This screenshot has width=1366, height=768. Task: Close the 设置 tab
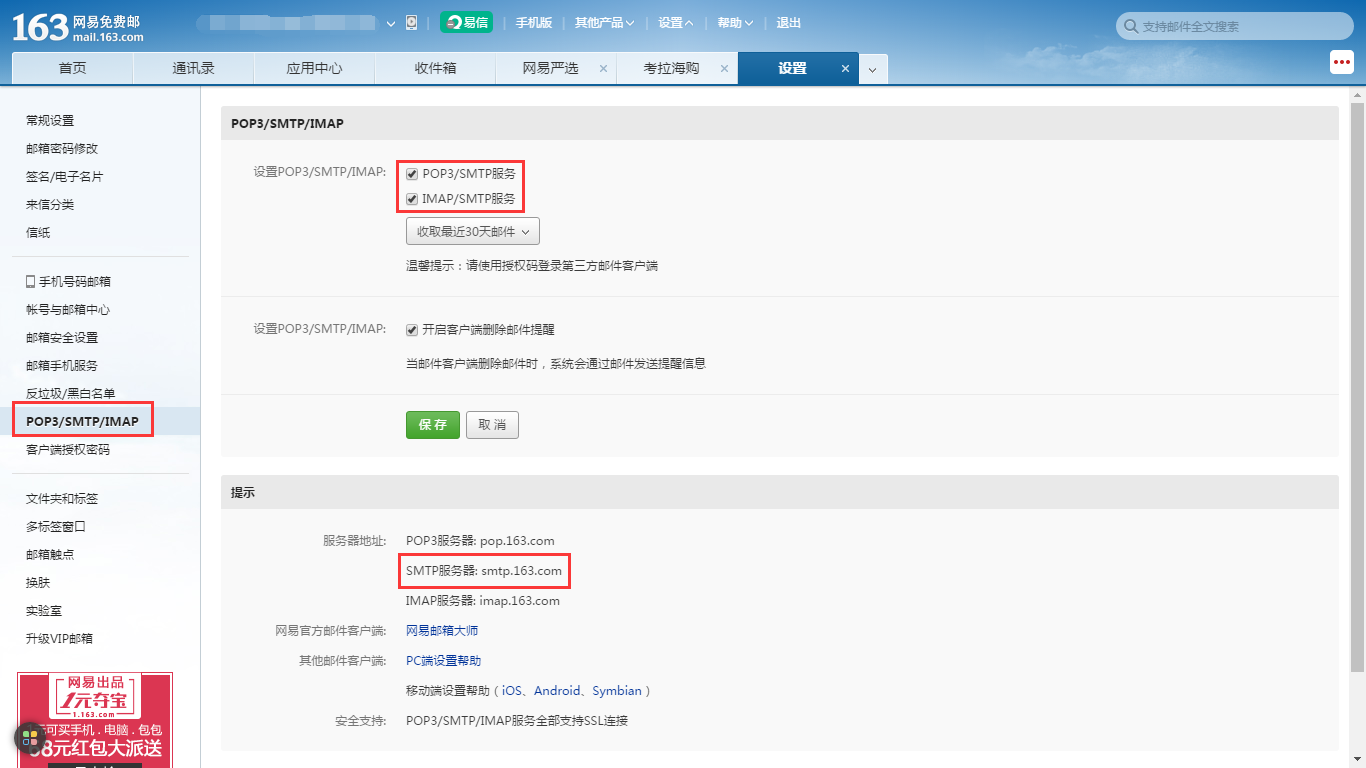[x=845, y=69]
